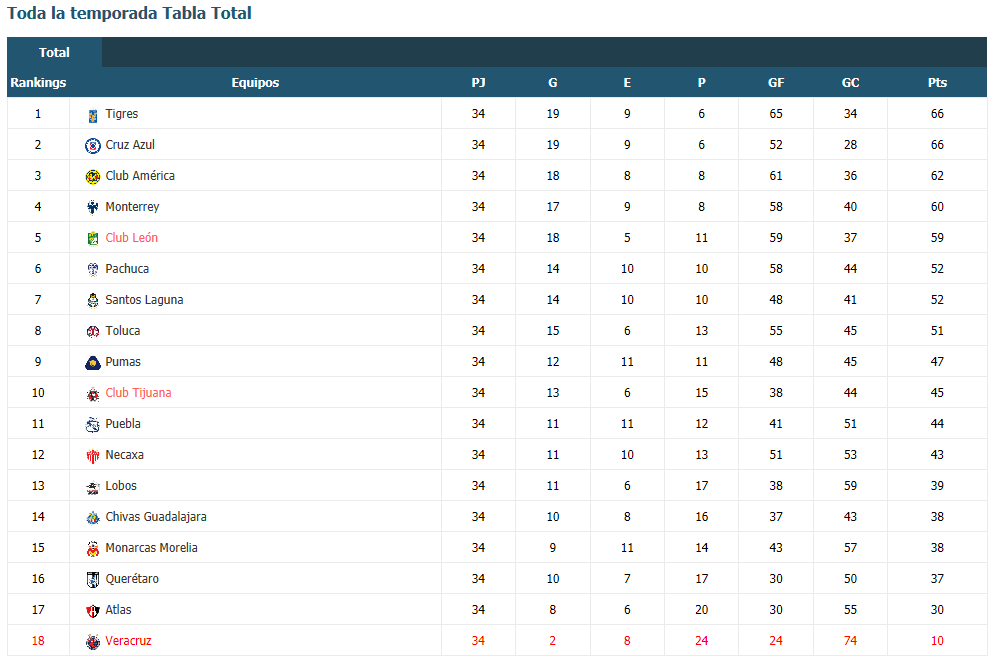The width and height of the screenshot is (995, 662).
Task: Open the Club León team link
Action: point(131,238)
